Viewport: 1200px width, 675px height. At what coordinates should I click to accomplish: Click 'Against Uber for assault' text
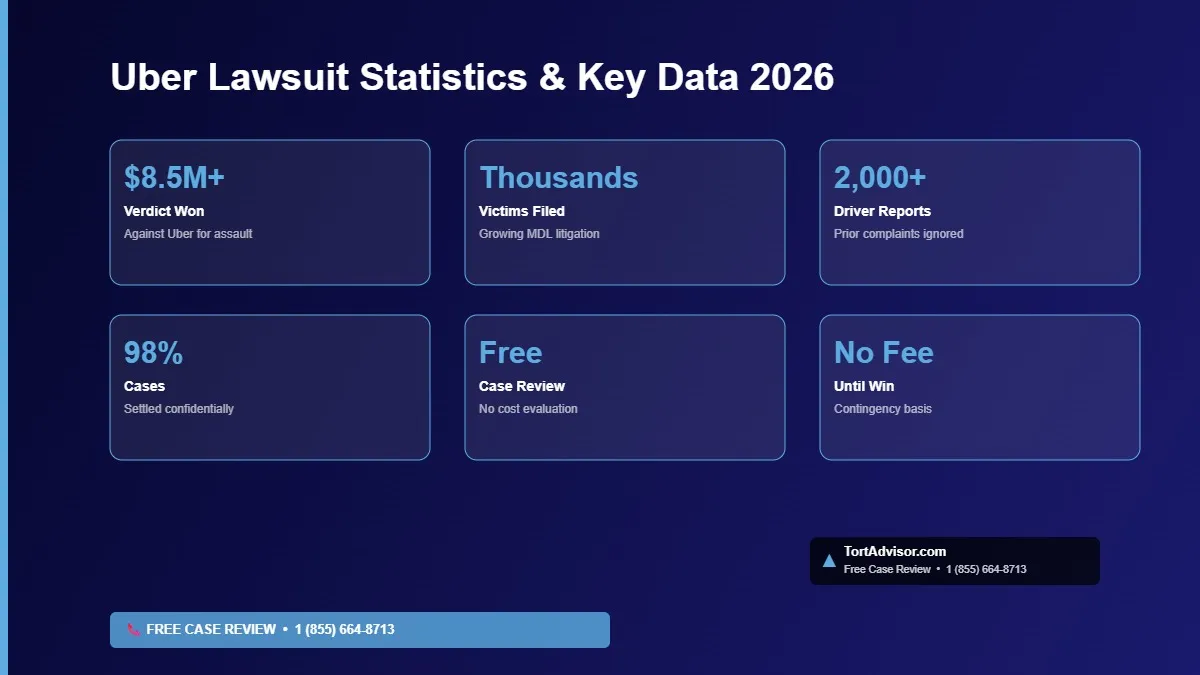pyautogui.click(x=188, y=234)
